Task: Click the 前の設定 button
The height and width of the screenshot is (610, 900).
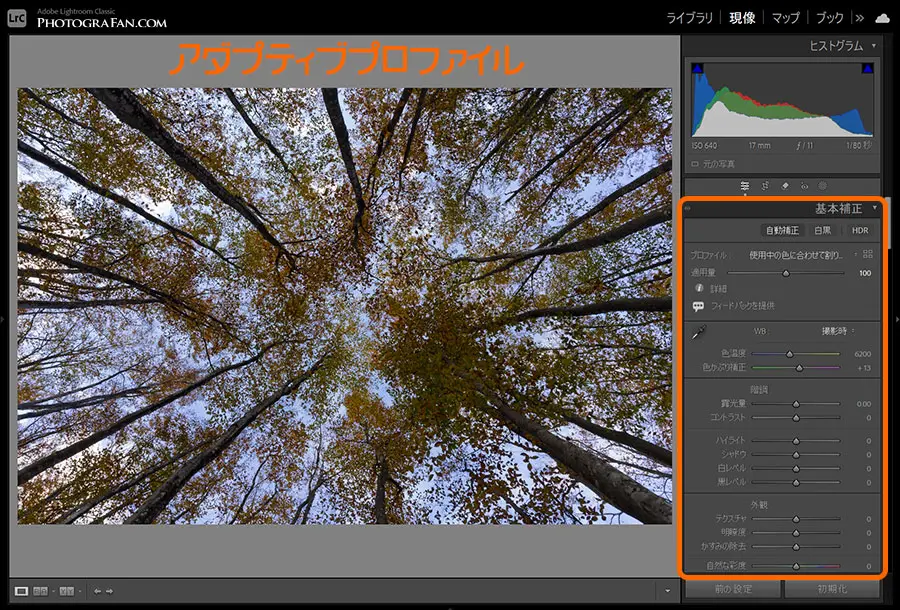Action: (733, 589)
